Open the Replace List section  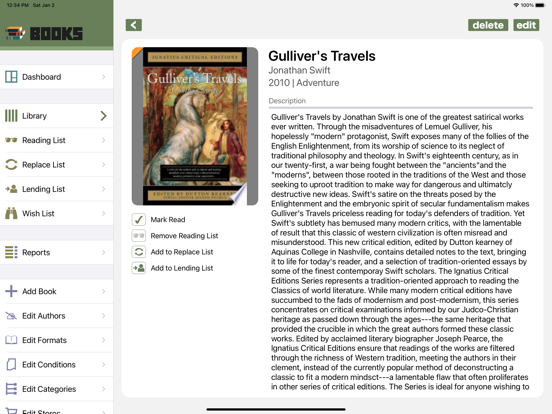pos(56,164)
